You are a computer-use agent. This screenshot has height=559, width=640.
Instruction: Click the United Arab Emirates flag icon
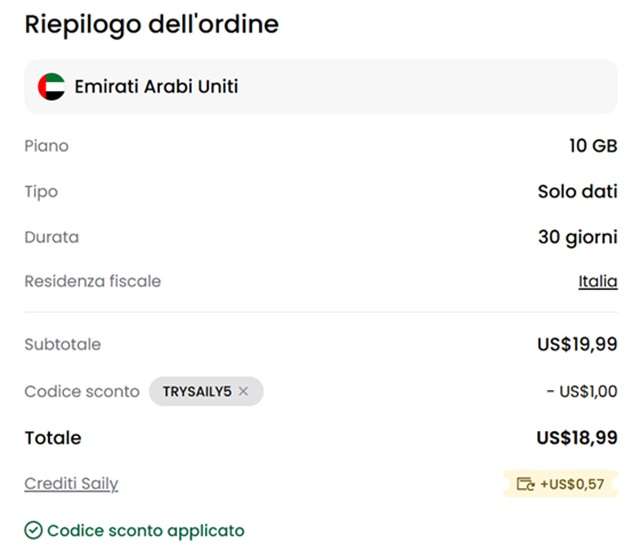click(x=51, y=87)
